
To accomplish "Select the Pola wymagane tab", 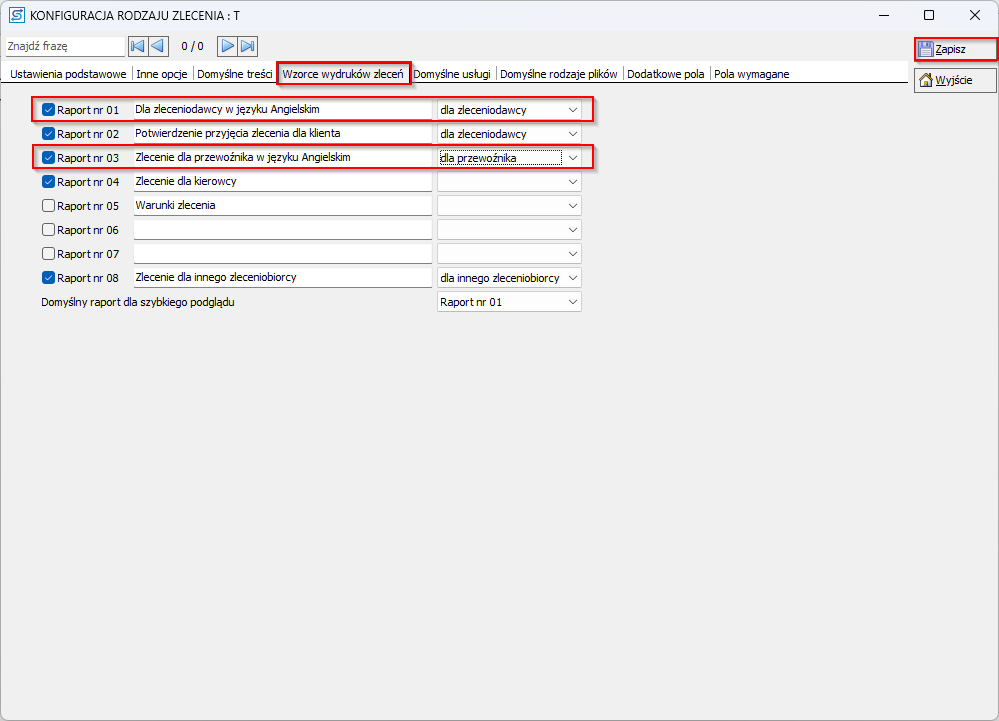I will 751,74.
